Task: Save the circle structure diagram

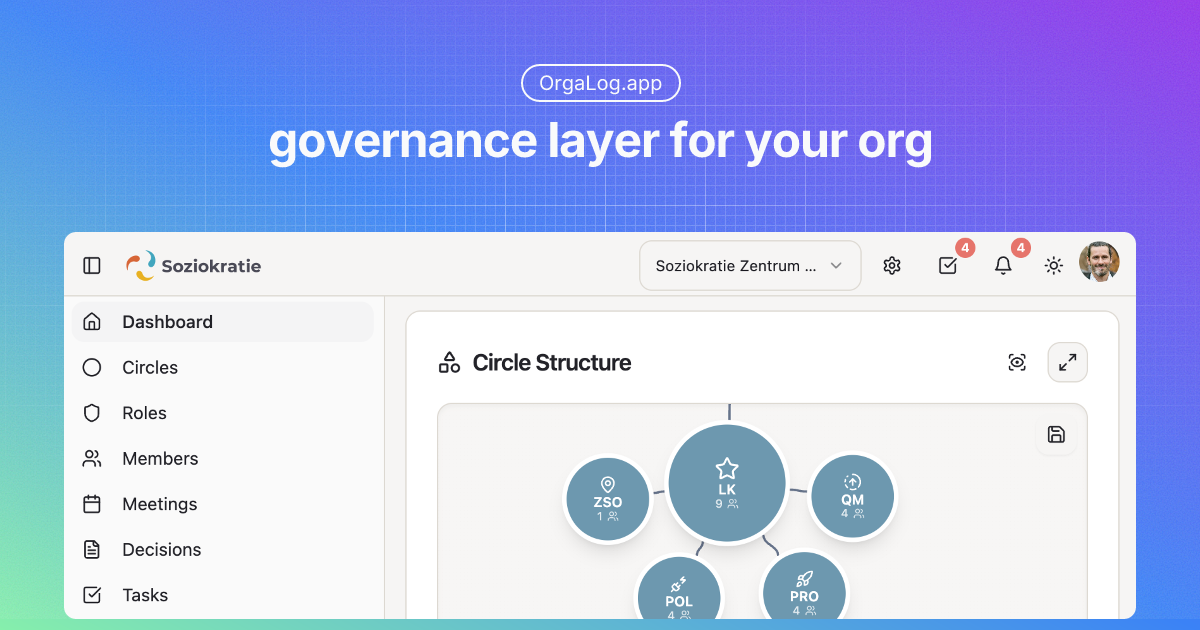Action: point(1056,433)
